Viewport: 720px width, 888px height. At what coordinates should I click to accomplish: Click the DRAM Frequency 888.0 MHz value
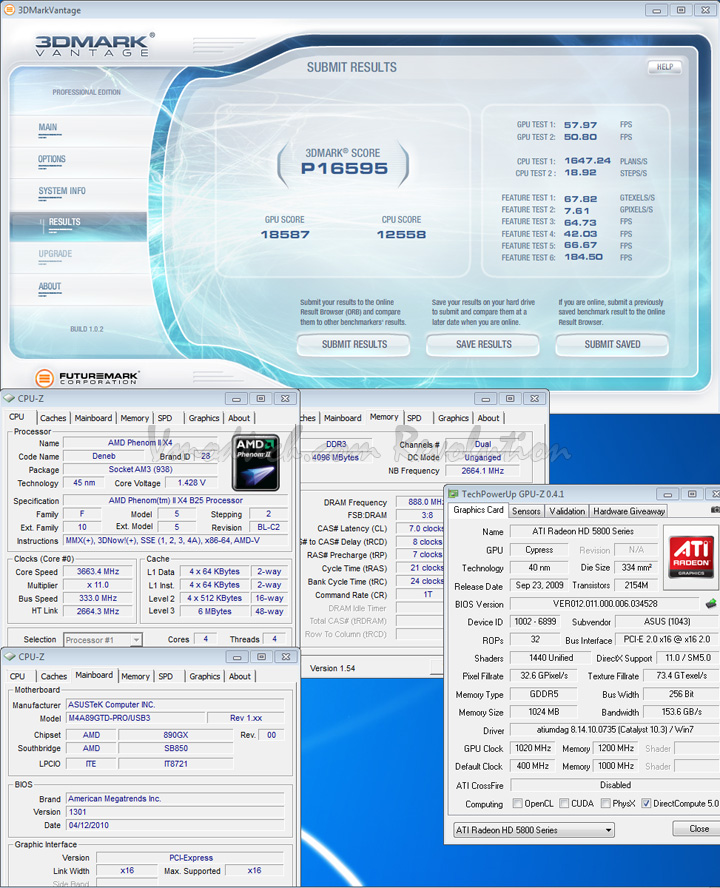pos(420,502)
